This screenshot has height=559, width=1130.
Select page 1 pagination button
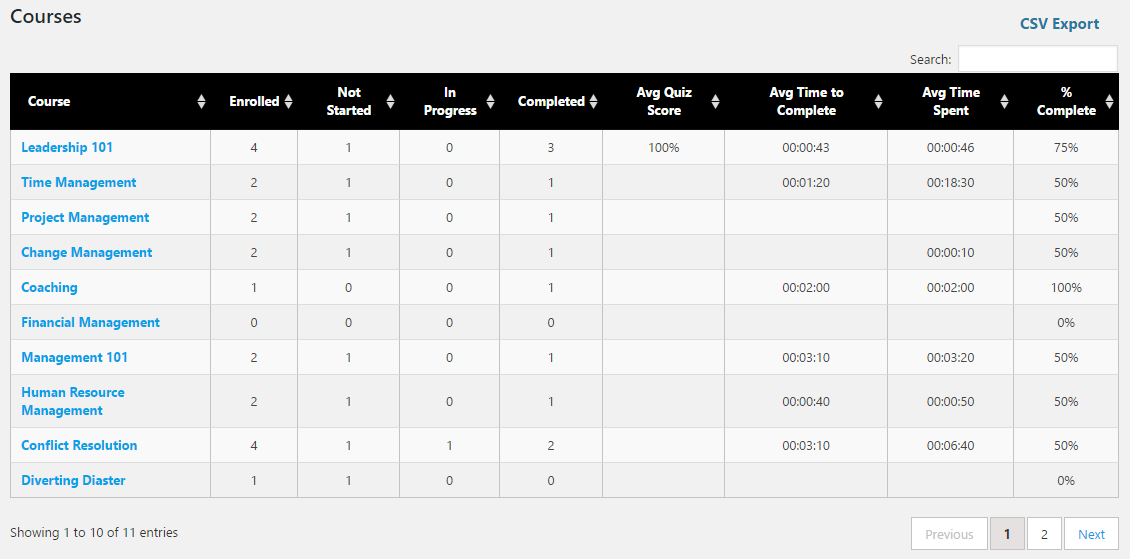coord(1007,534)
